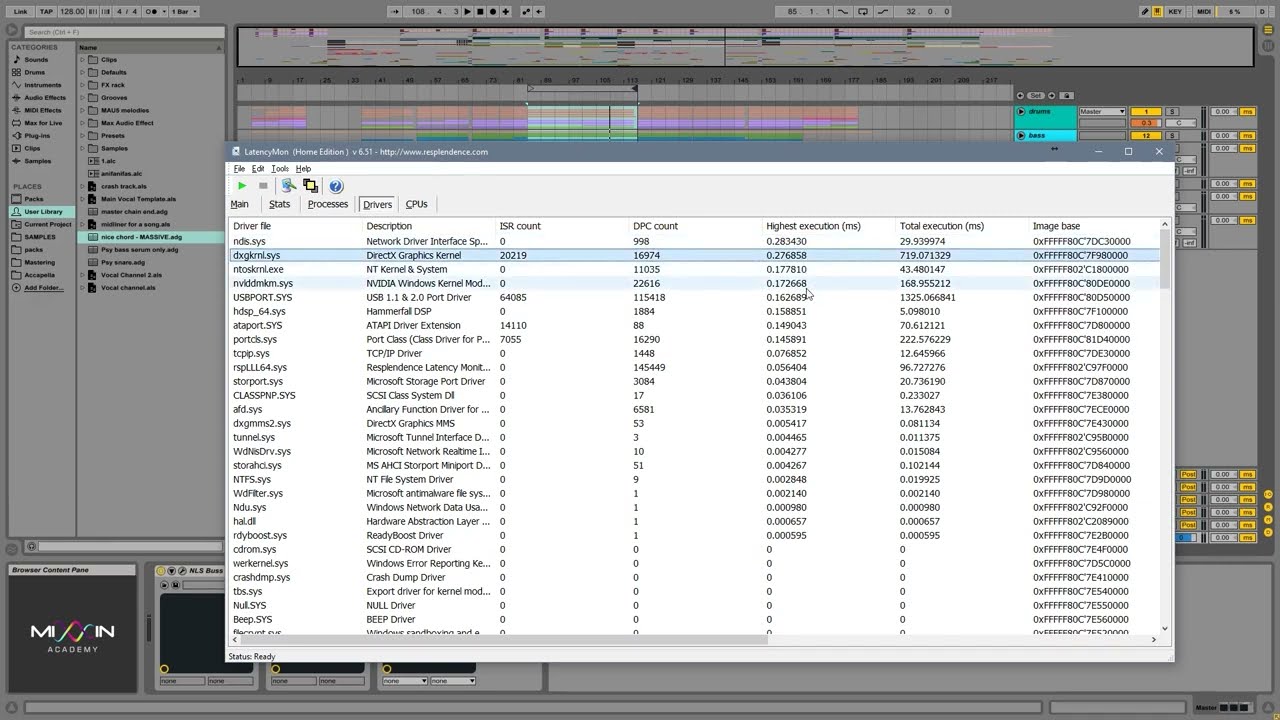Click Ableton's arrangement Record button
The width and height of the screenshot is (1280, 720).
493,12
